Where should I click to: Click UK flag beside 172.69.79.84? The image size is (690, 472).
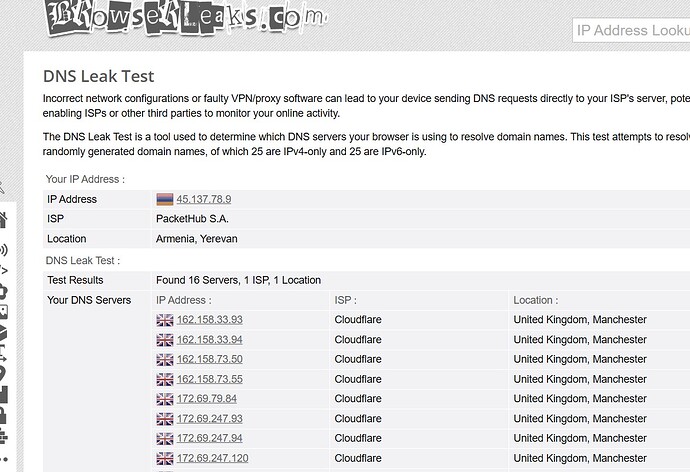(165, 399)
